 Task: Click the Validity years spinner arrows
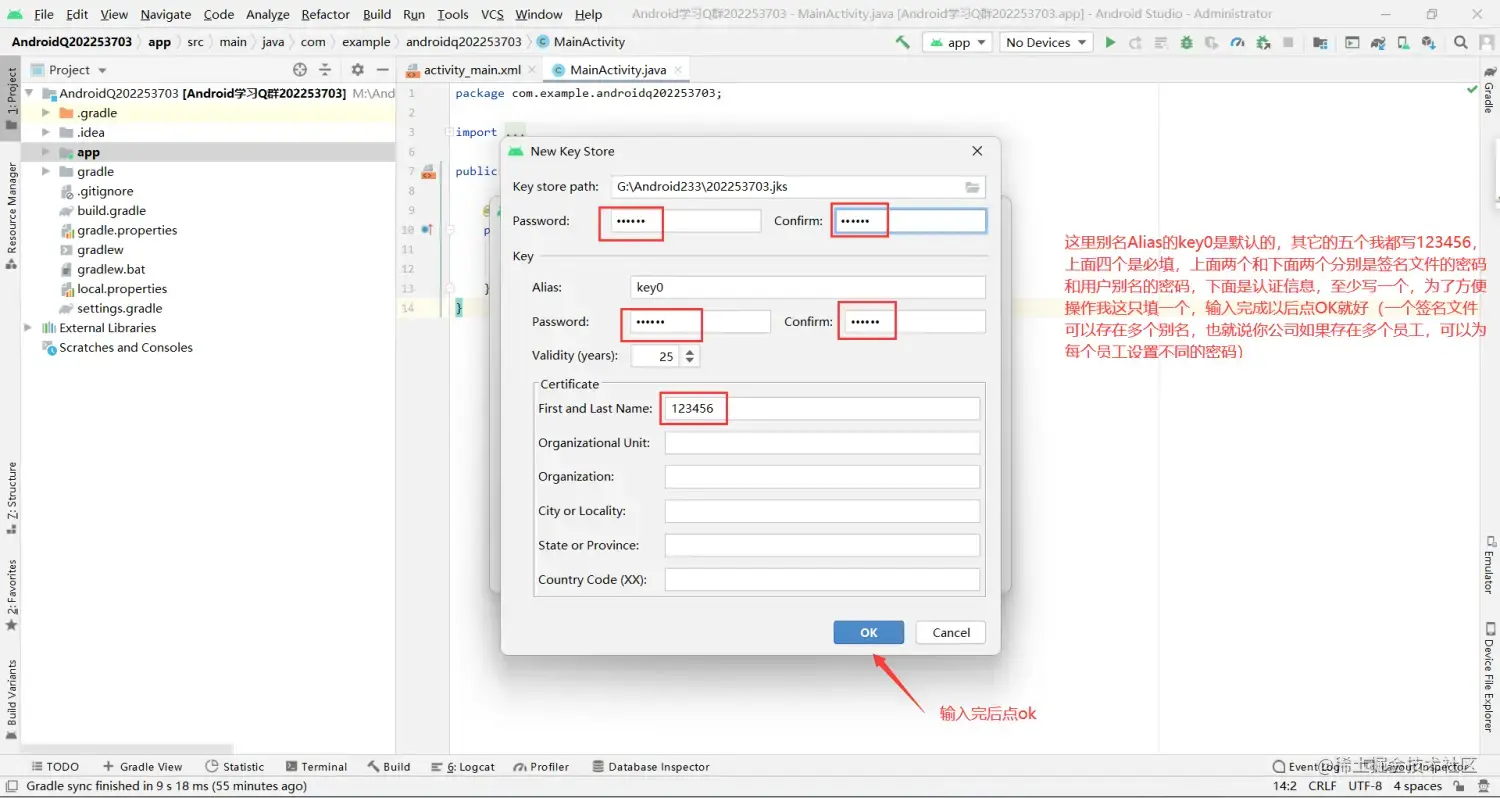pyautogui.click(x=690, y=356)
